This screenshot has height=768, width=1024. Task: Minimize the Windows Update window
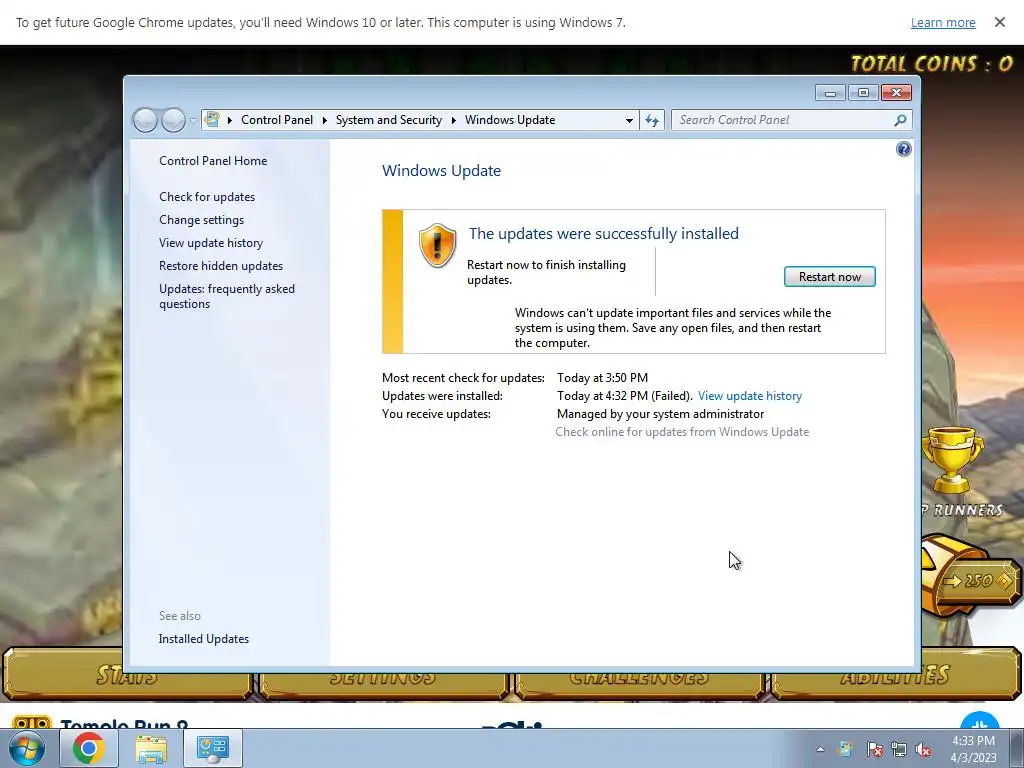pos(830,93)
